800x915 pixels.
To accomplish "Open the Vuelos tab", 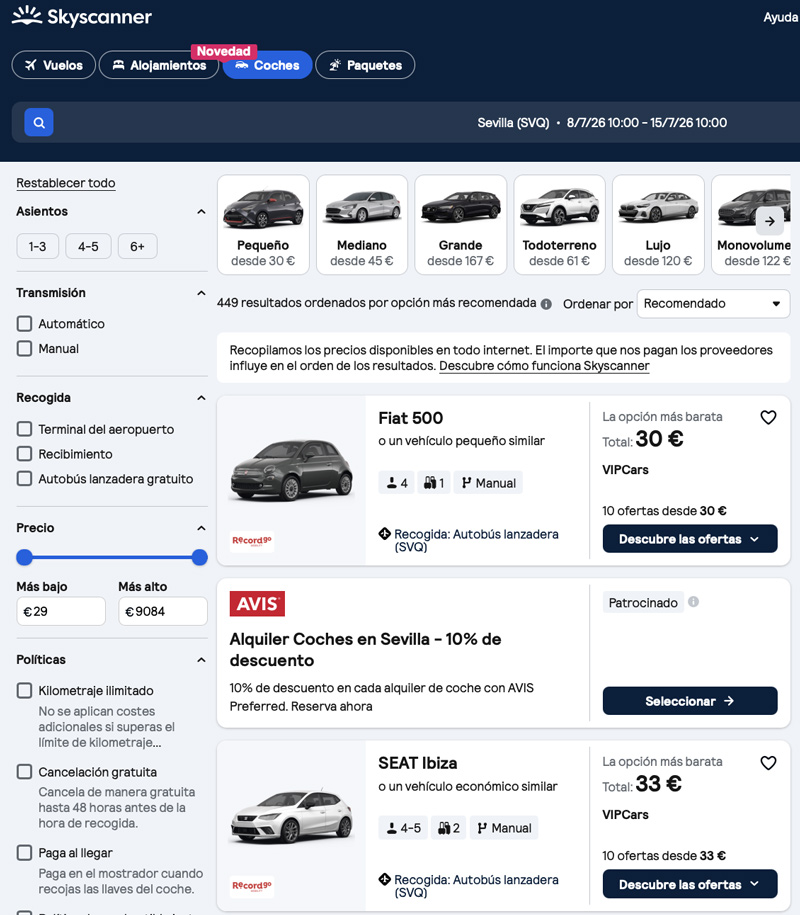I will [54, 65].
